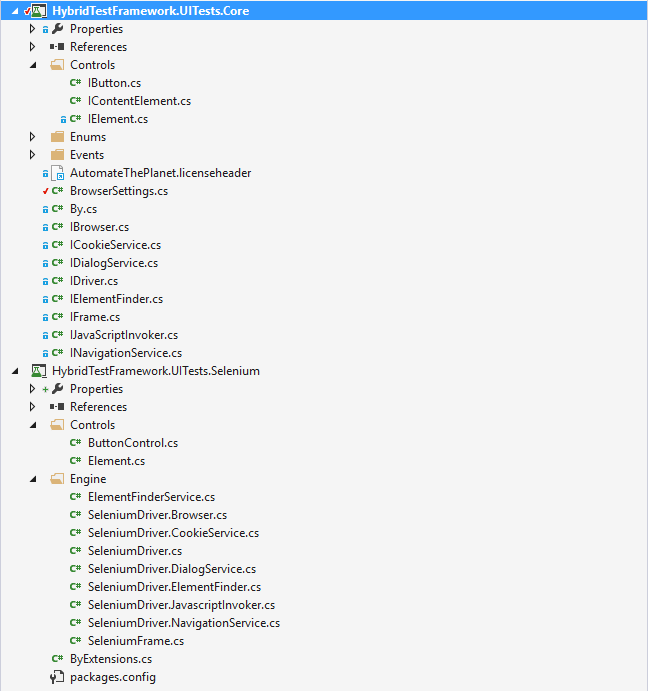Viewport: 648px width, 691px height.
Task: Click the Core project's test project icon
Action: point(38,11)
